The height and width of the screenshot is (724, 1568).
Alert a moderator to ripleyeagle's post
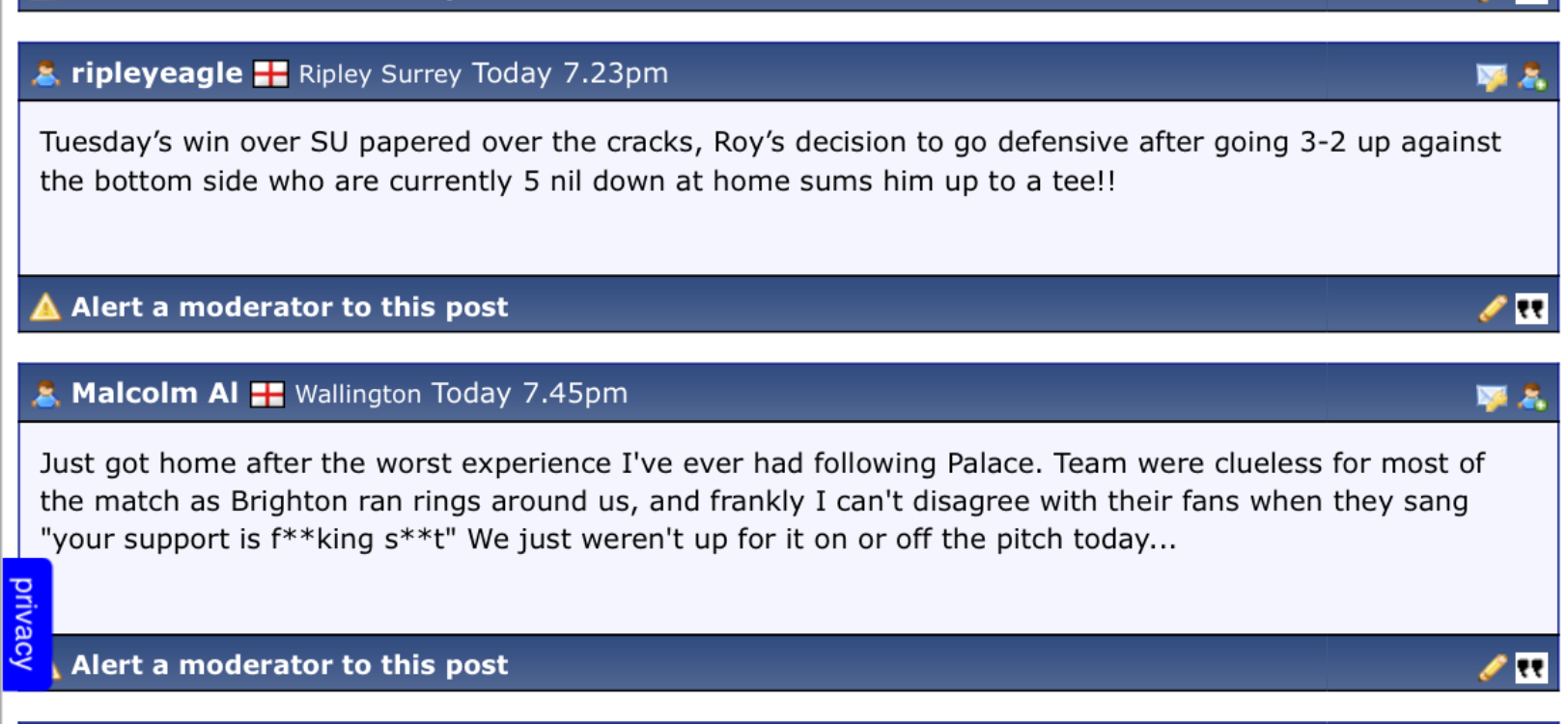pos(290,307)
